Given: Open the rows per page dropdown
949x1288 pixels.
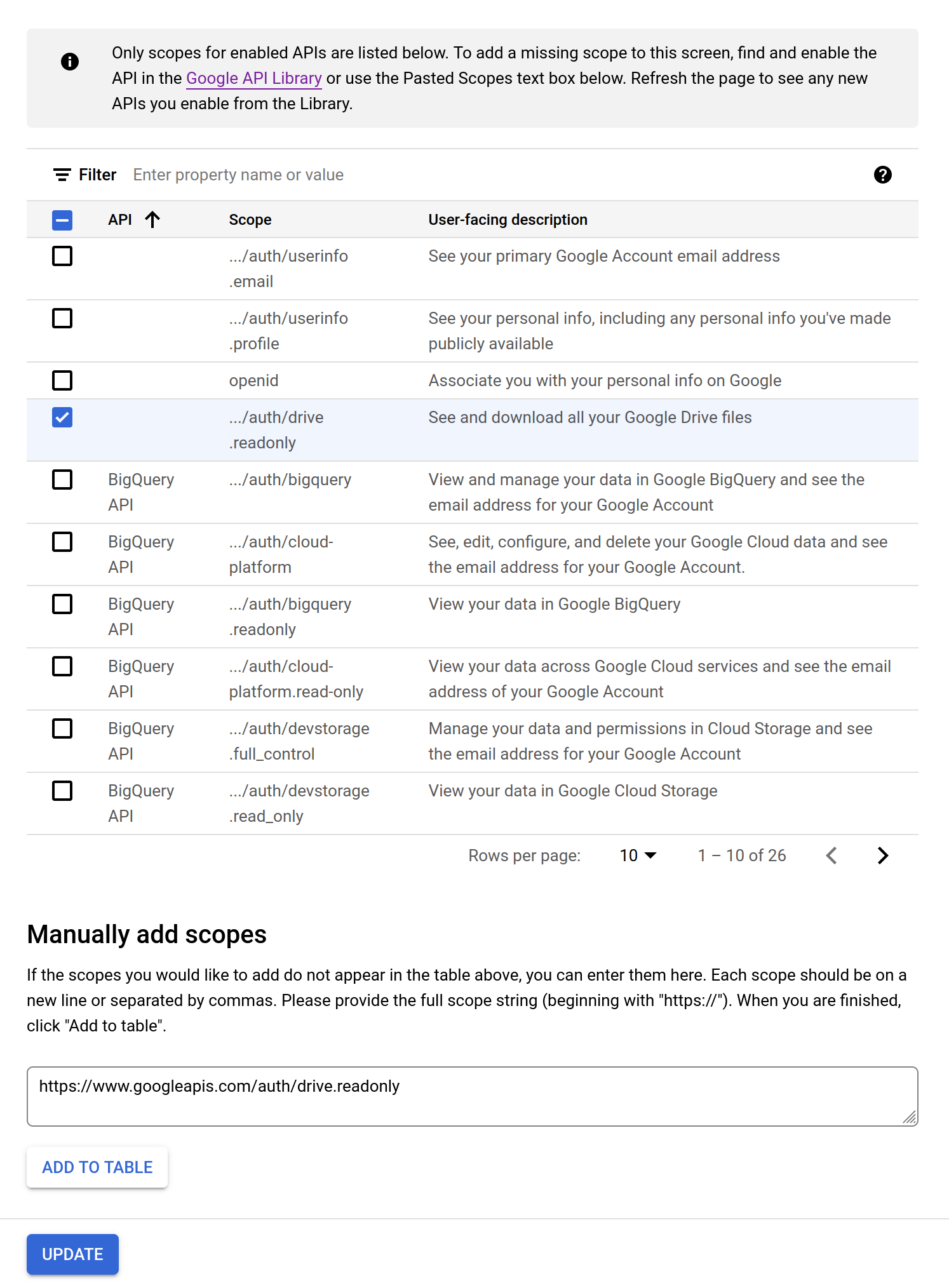Looking at the screenshot, I should 638,855.
